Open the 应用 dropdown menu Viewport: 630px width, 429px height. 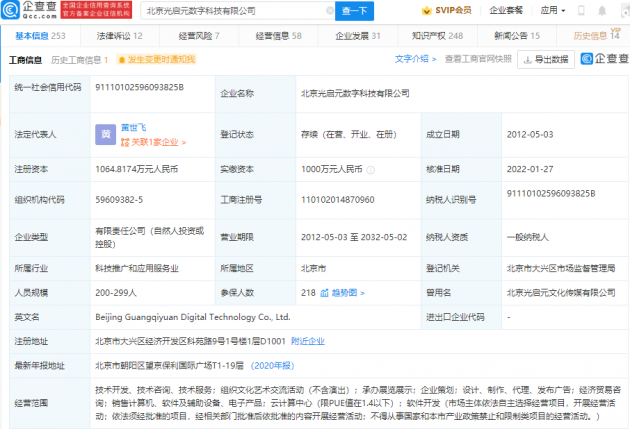tap(553, 10)
